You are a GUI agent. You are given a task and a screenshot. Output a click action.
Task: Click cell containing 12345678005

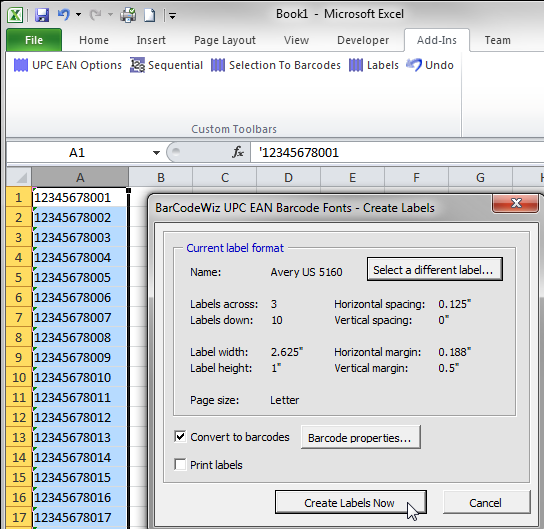tap(80, 278)
